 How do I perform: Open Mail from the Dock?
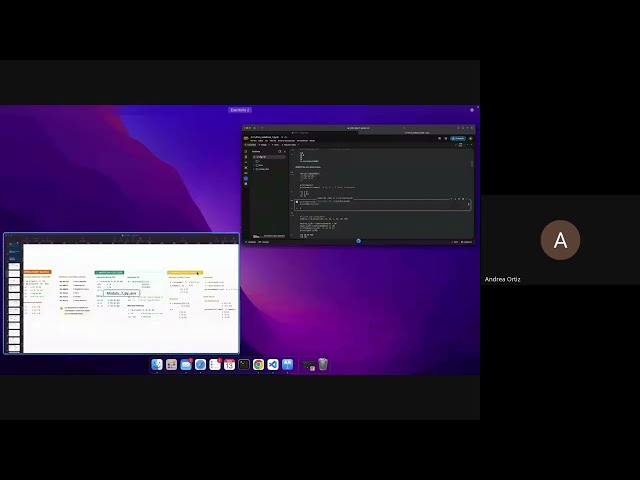[x=186, y=364]
